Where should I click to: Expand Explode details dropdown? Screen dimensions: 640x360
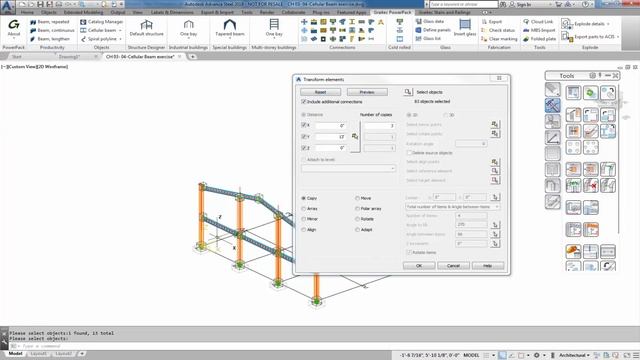coord(608,24)
